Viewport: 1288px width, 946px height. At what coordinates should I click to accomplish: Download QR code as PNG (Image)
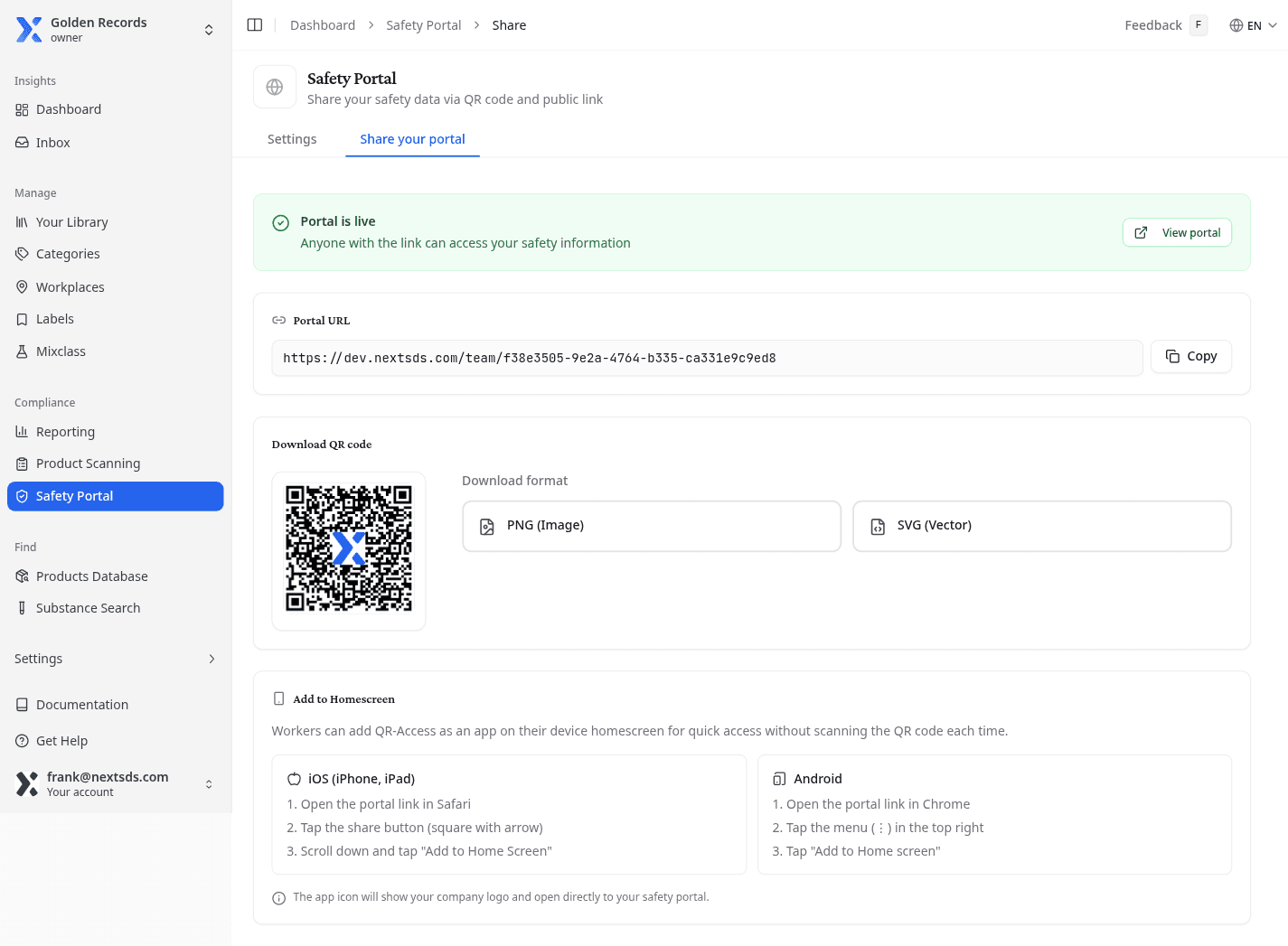[x=652, y=526]
